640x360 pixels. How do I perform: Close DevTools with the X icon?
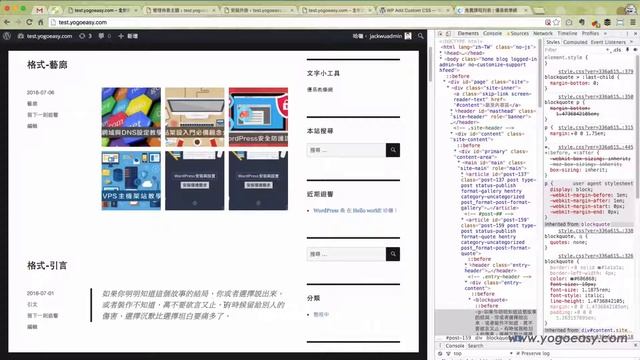[x=636, y=33]
